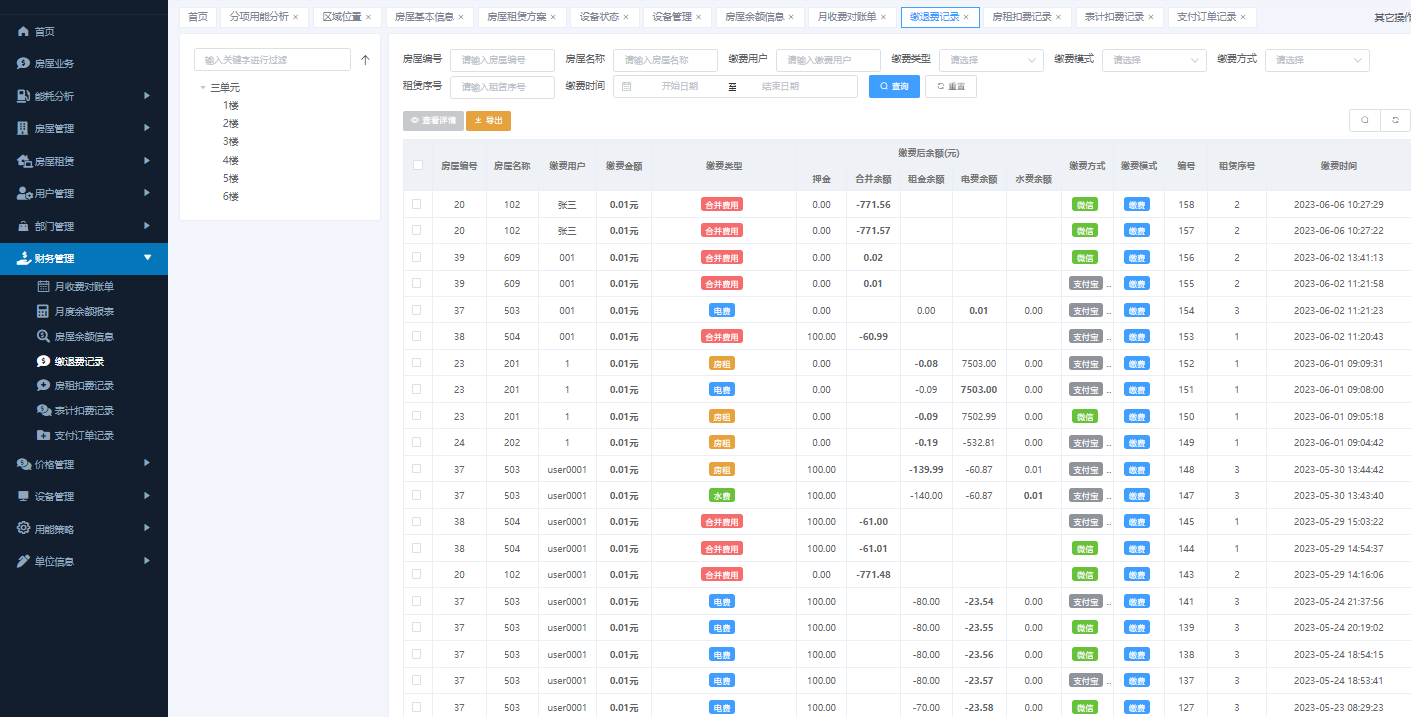Expand 部门管理 using its arrow
This screenshot has width=1411, height=717.
click(x=147, y=226)
